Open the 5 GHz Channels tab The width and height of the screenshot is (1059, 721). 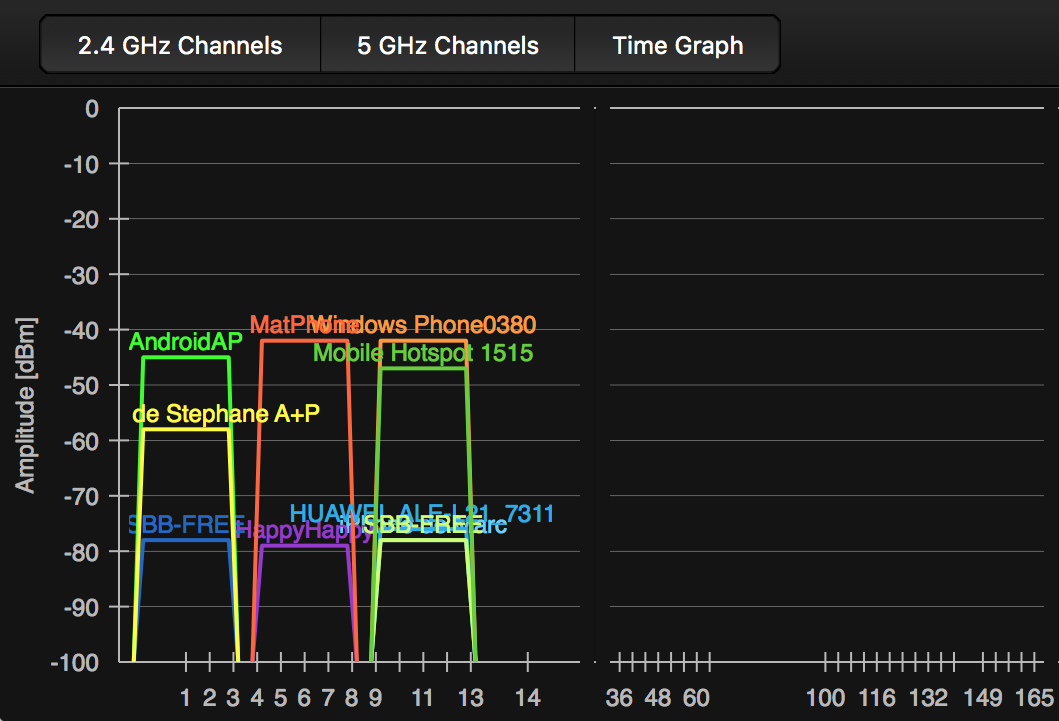point(448,45)
